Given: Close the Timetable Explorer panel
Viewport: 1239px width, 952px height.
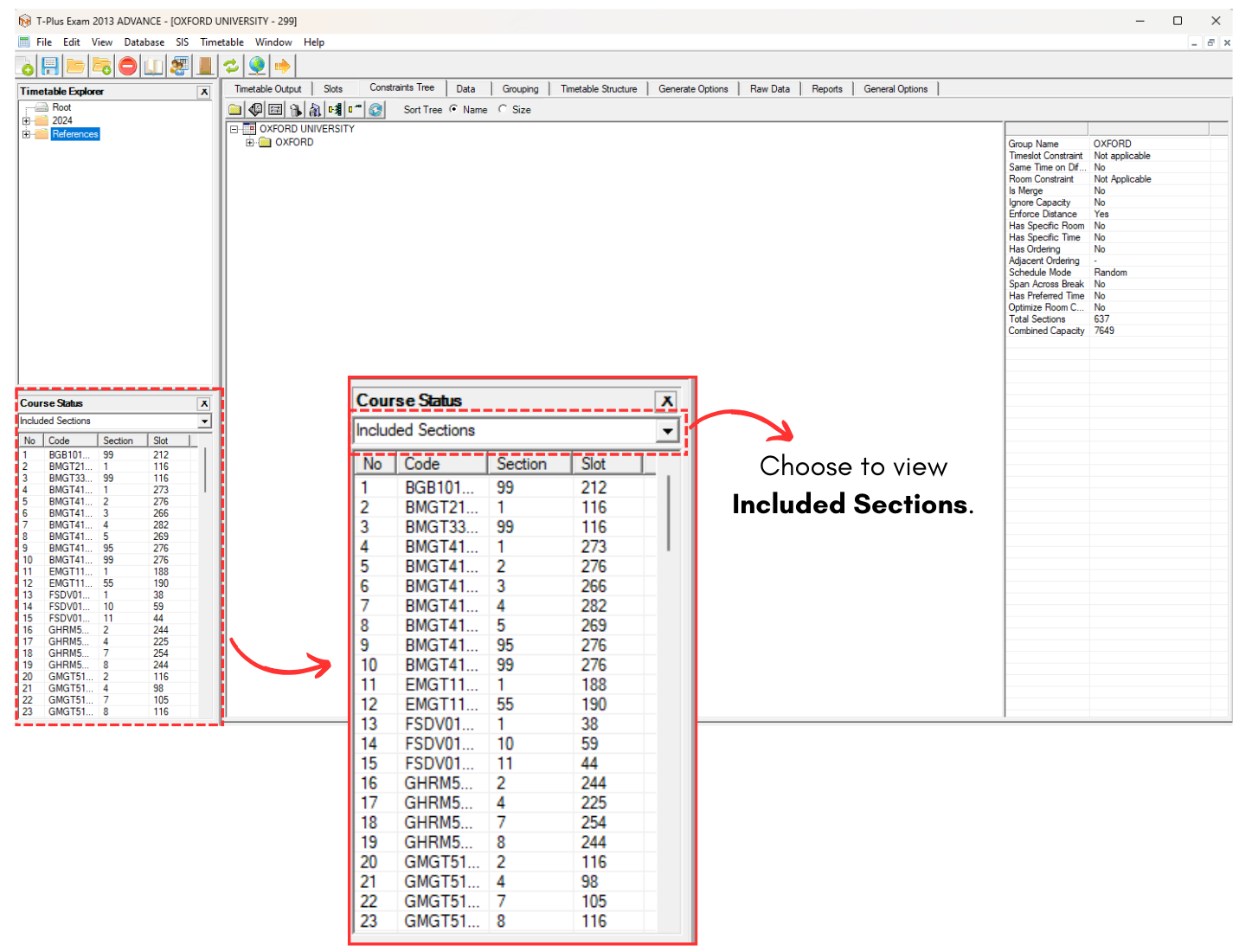Looking at the screenshot, I should [x=204, y=92].
